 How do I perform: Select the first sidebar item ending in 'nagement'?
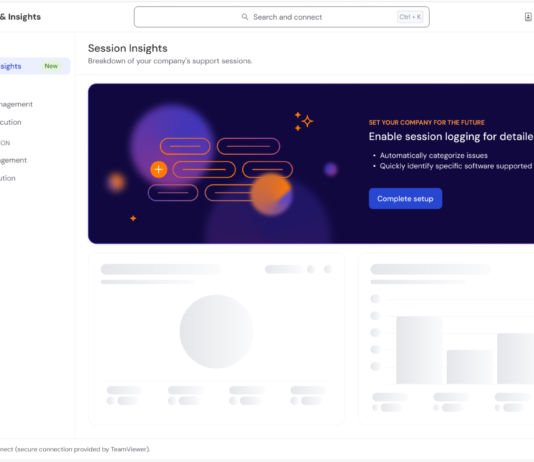coord(16,104)
